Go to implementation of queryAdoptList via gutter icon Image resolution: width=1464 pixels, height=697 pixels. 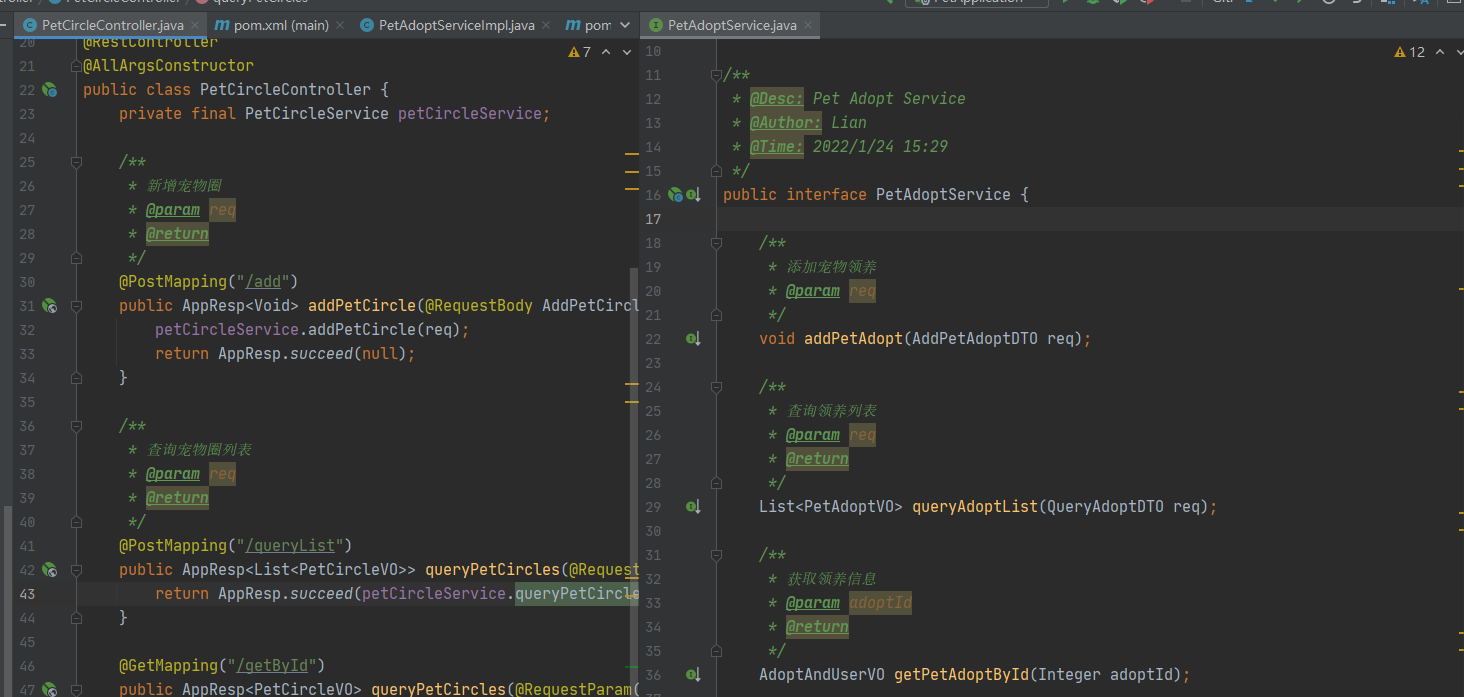pos(694,506)
